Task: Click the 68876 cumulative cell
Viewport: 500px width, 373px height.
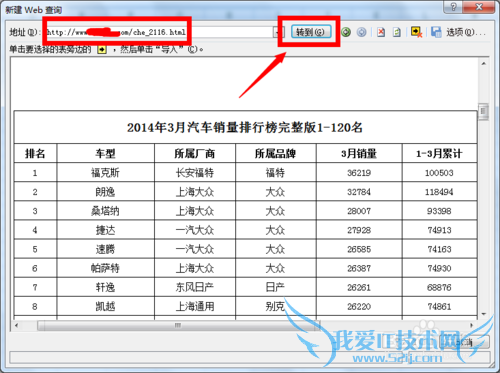Action: tap(439, 287)
